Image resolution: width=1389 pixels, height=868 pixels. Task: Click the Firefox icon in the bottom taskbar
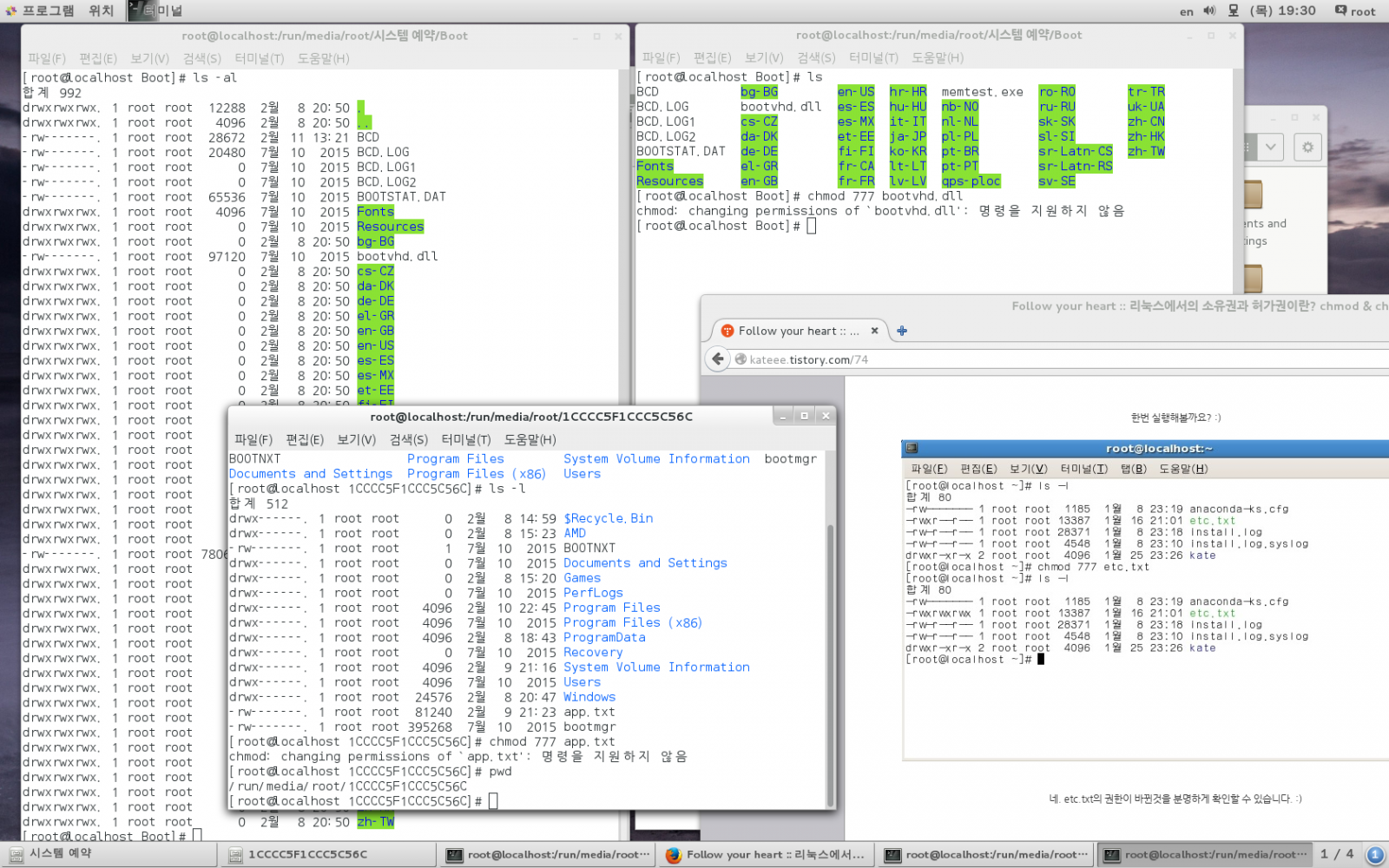673,855
